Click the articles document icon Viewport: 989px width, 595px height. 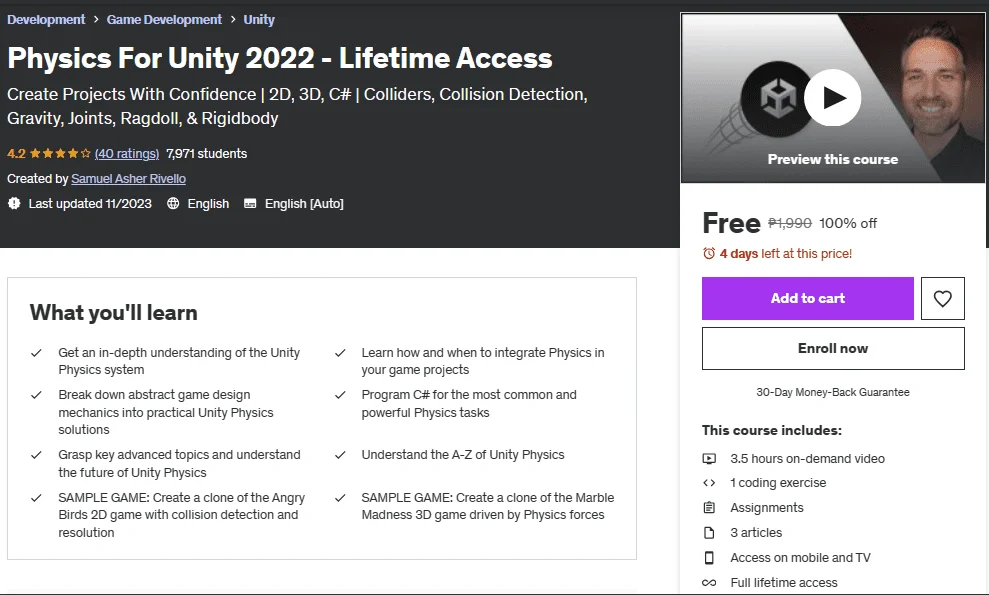709,533
